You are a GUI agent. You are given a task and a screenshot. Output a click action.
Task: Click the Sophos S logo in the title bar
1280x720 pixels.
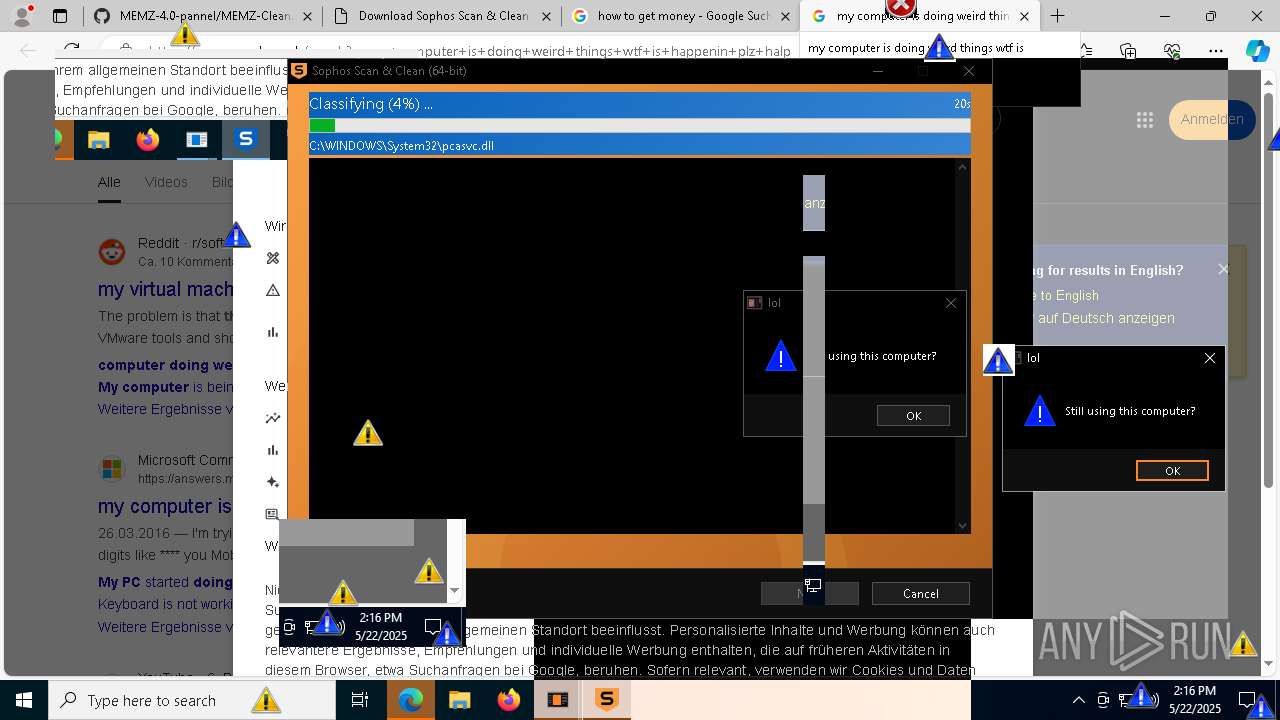click(299, 71)
